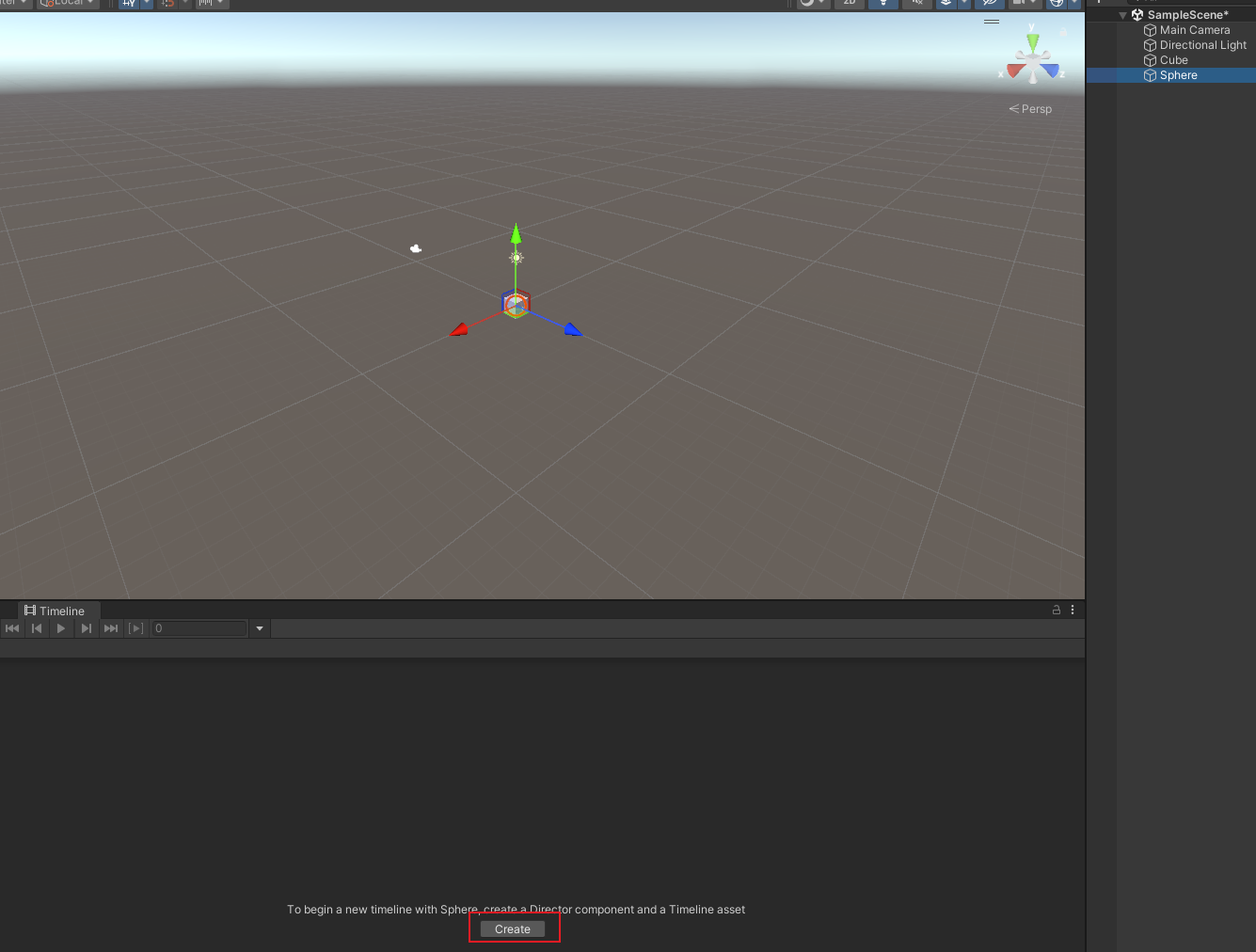Select Directional Light in the Hierarchy
This screenshot has height=952, width=1256.
1202,45
